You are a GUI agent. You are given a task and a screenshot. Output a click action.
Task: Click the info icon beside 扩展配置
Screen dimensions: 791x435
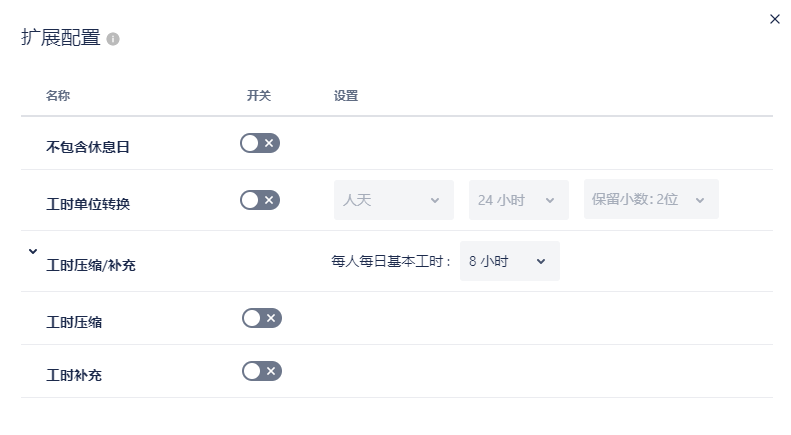pos(113,39)
